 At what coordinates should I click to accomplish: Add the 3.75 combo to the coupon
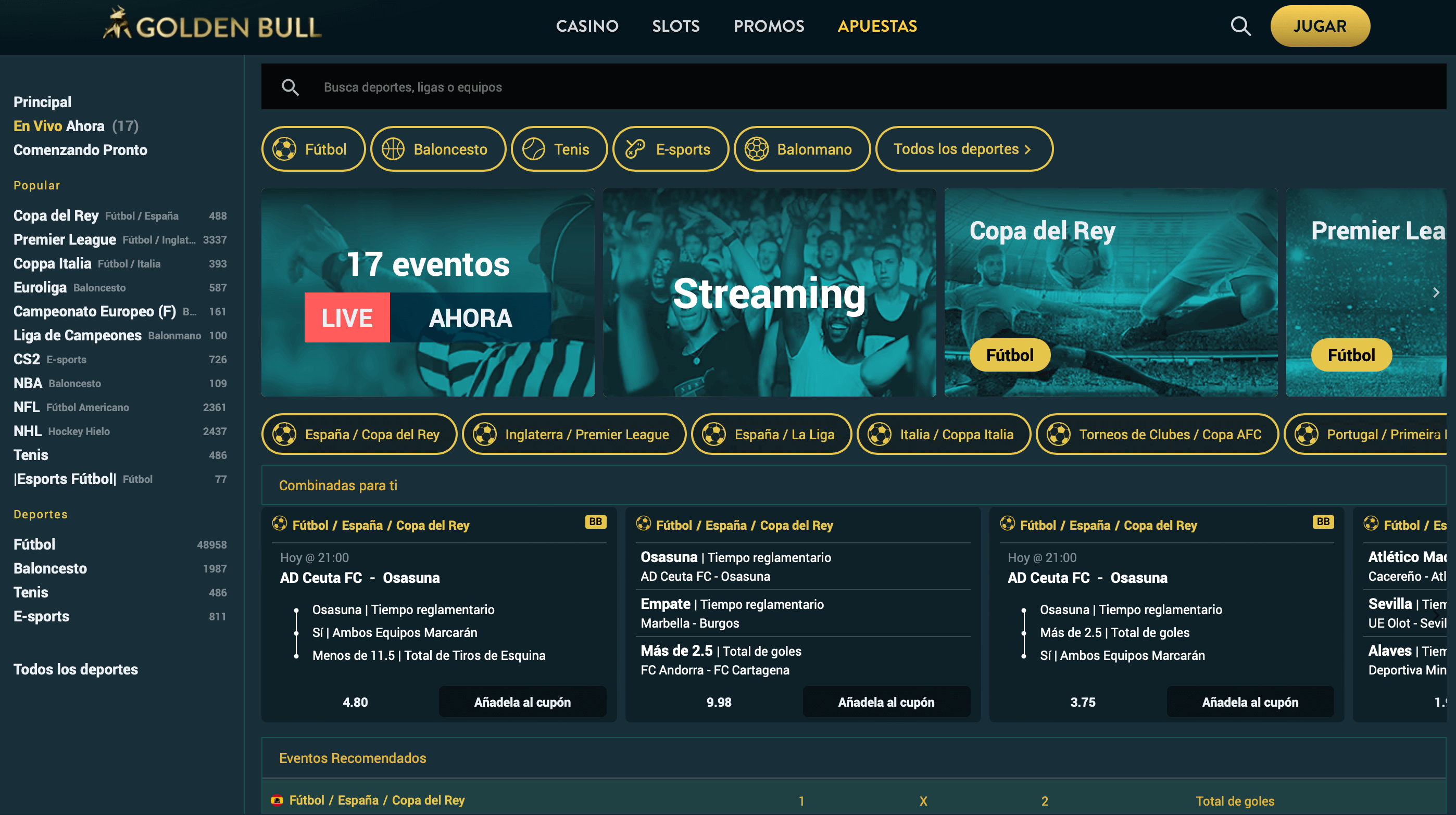1250,702
